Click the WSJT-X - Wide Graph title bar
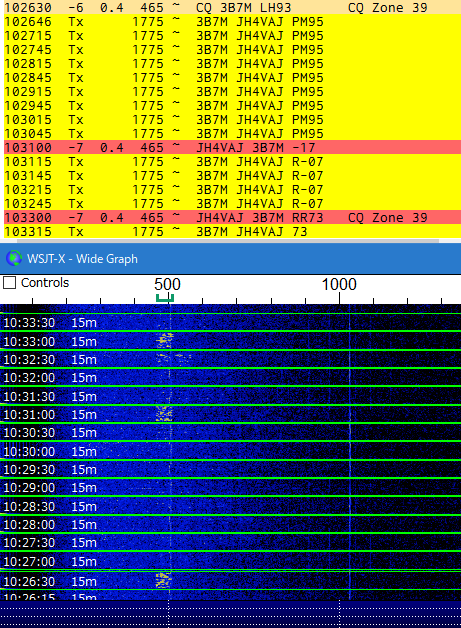The width and height of the screenshot is (461, 628). pyautogui.click(x=230, y=258)
